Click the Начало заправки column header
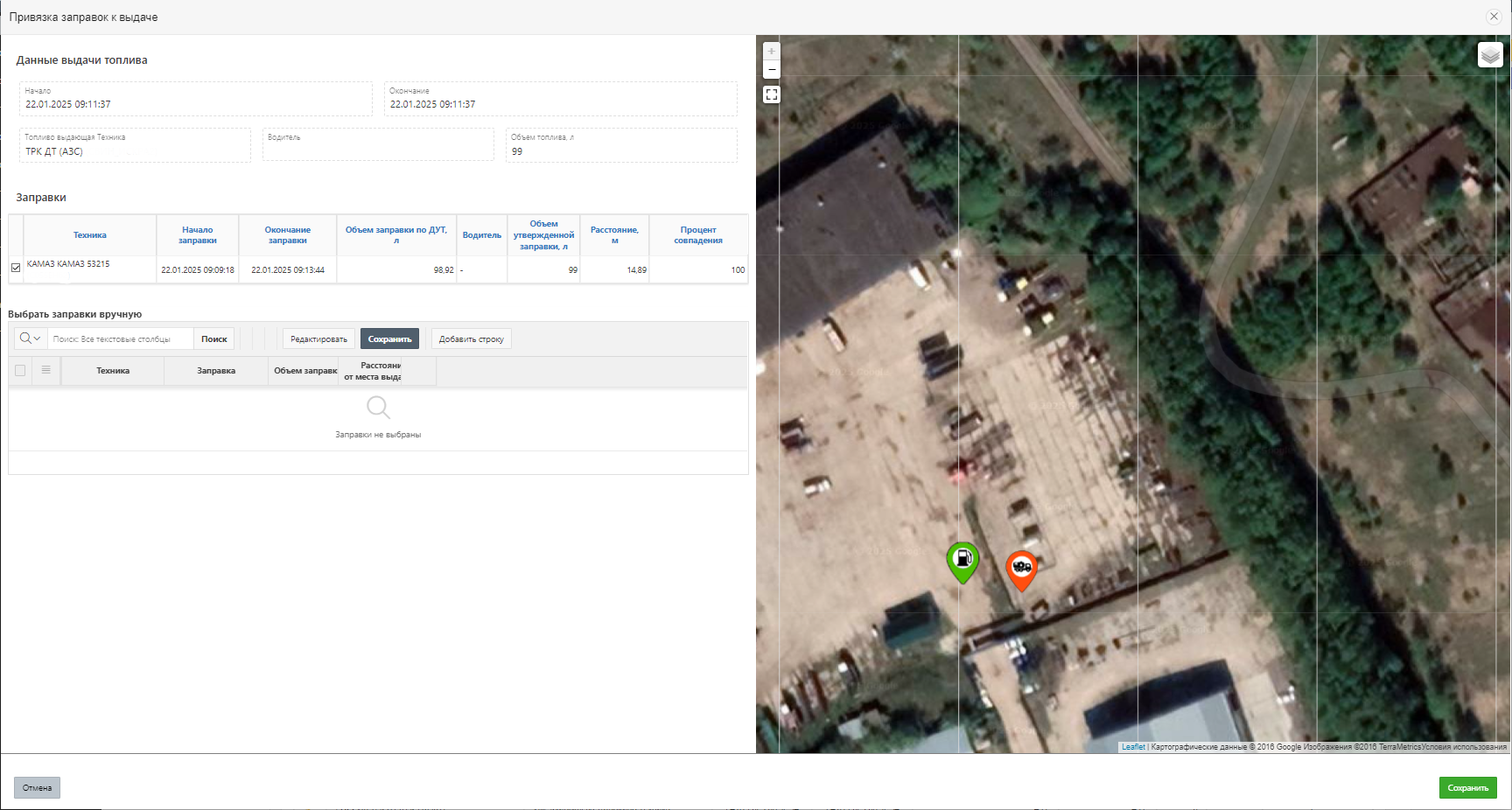The image size is (1512, 810). point(197,235)
